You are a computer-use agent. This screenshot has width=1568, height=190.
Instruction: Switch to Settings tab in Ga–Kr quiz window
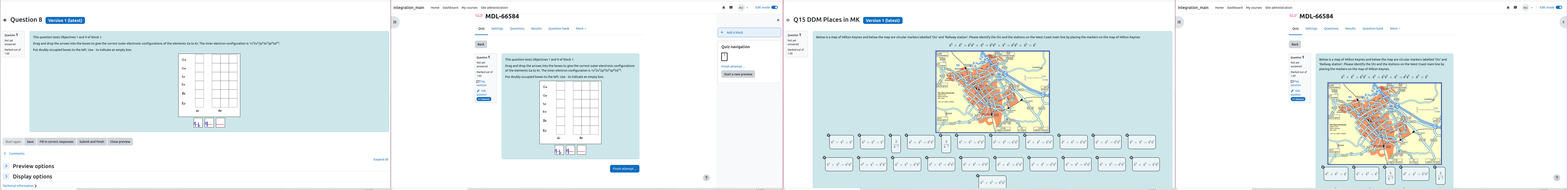(497, 29)
